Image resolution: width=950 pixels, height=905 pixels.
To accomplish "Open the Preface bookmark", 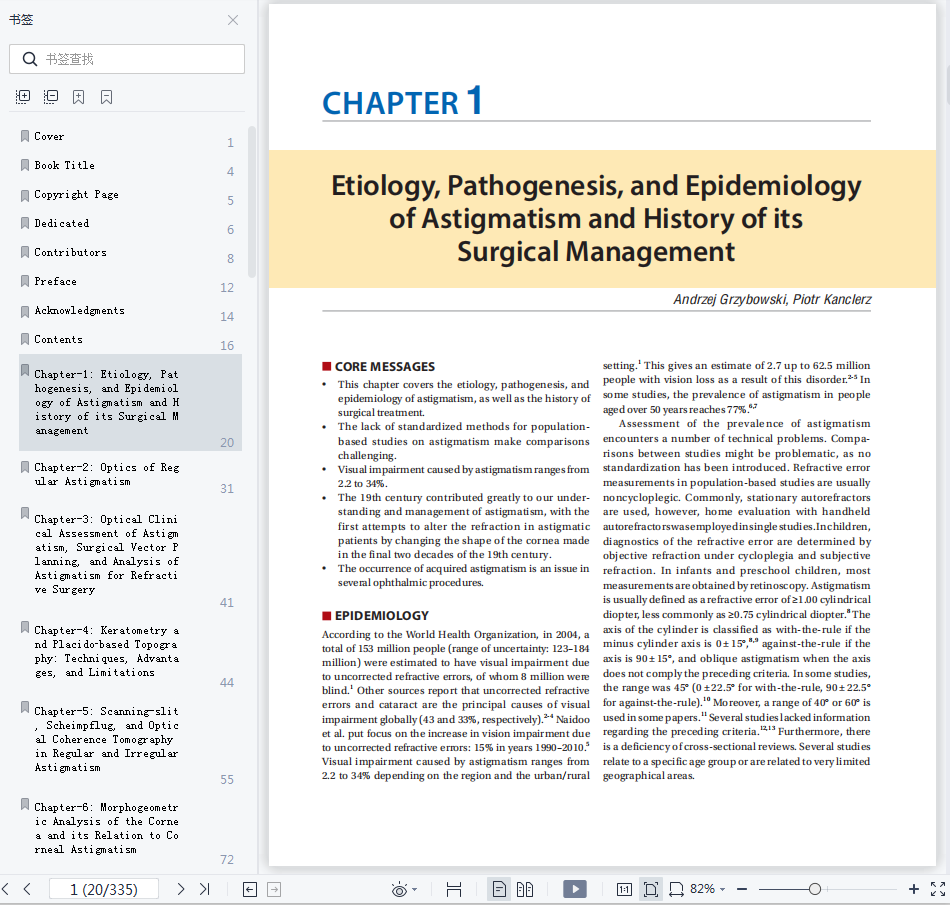I will [x=55, y=282].
